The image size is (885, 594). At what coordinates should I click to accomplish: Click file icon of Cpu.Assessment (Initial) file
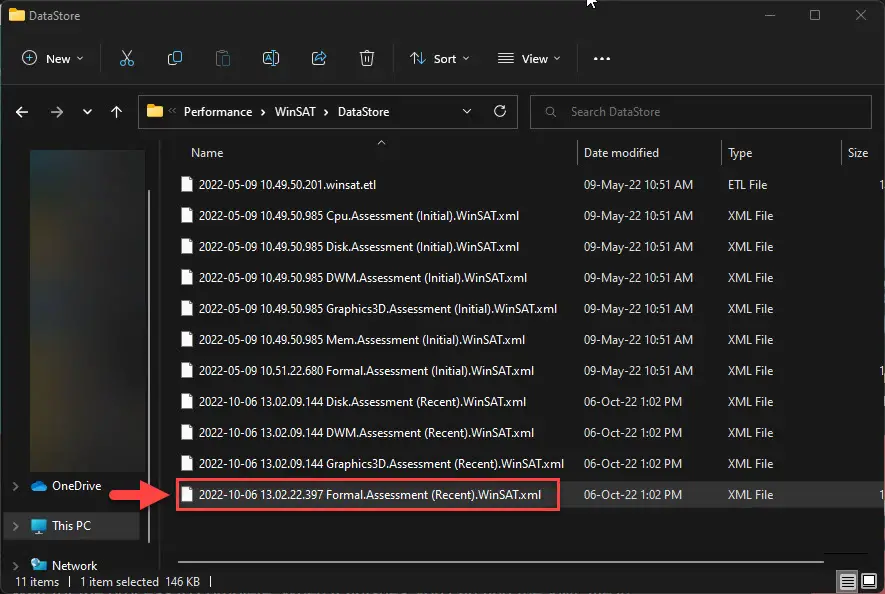pyautogui.click(x=187, y=216)
